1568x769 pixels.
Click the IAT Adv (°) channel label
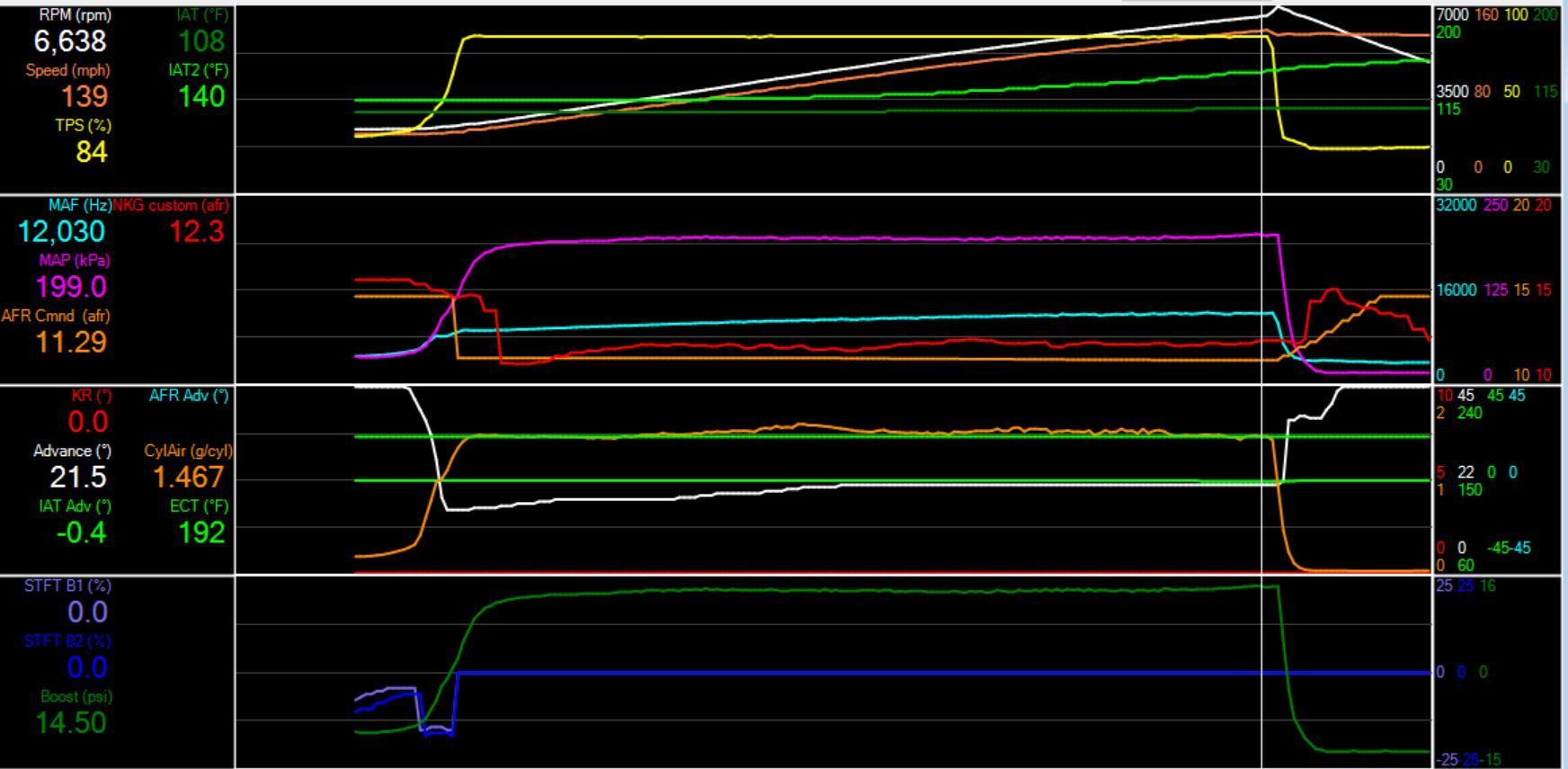[76, 506]
